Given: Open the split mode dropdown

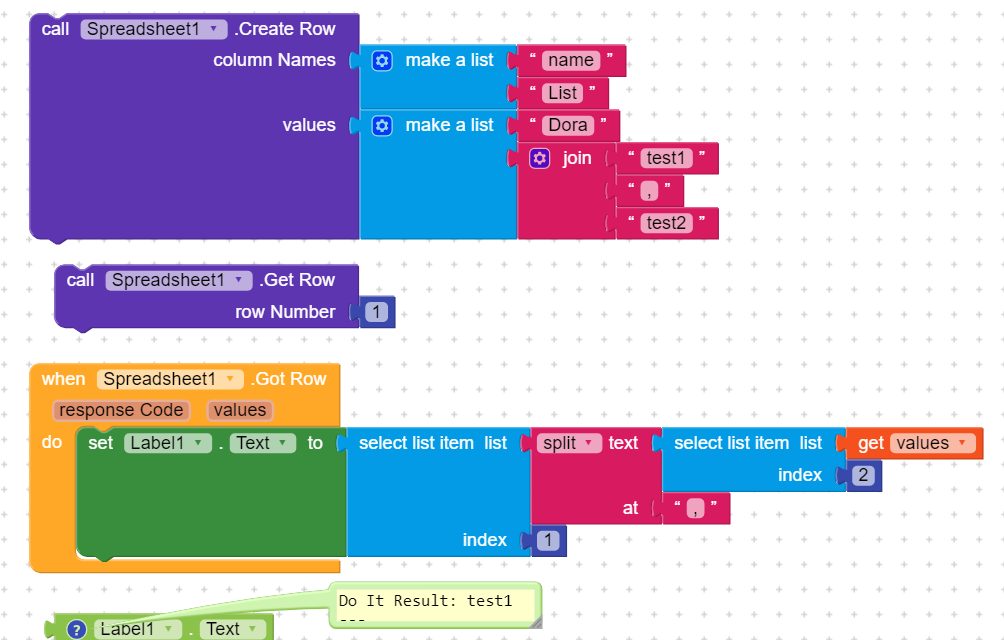Looking at the screenshot, I should [569, 443].
